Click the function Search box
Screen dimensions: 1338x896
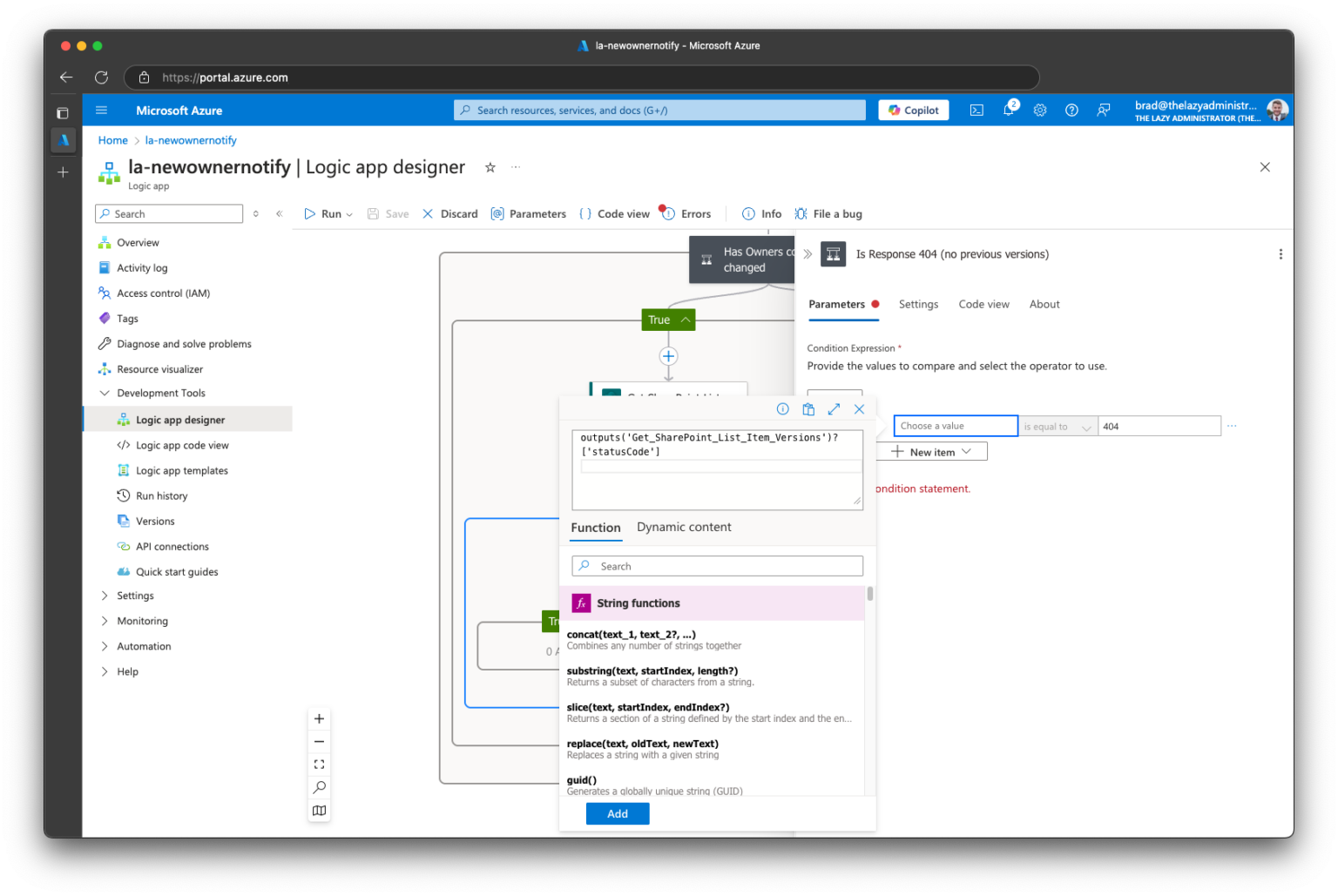pyautogui.click(x=717, y=567)
